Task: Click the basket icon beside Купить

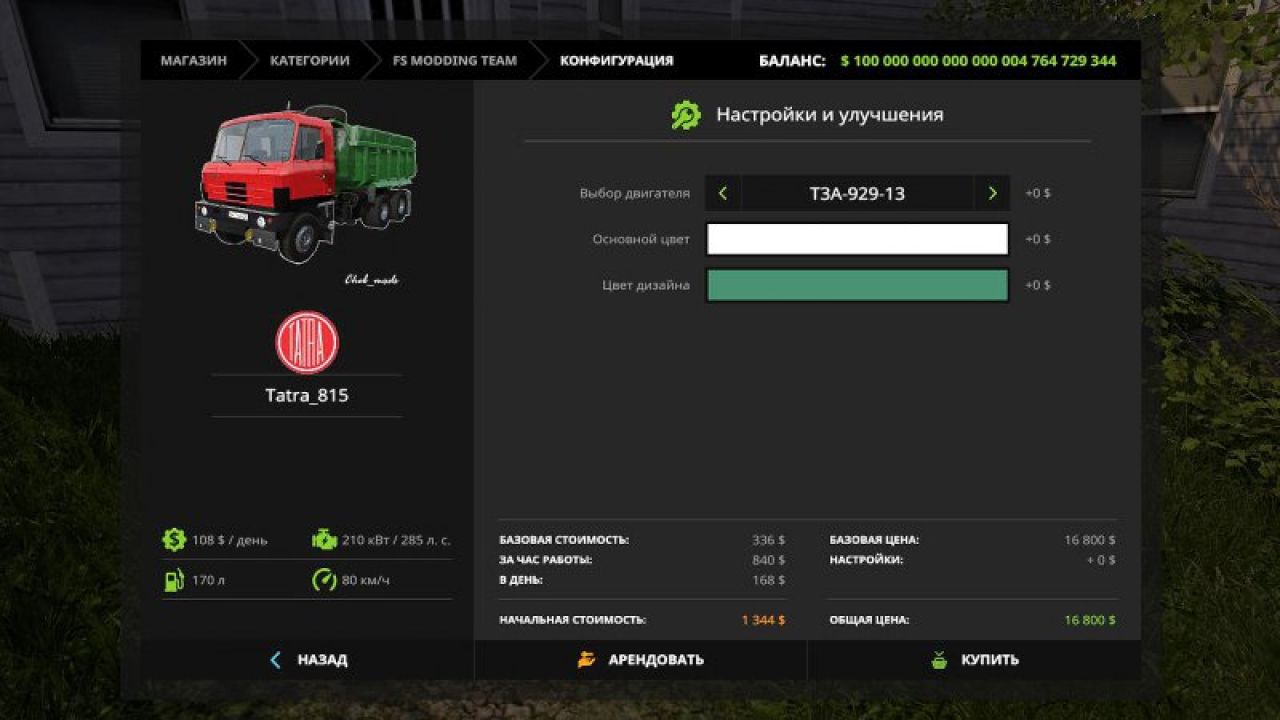Action: click(x=939, y=660)
